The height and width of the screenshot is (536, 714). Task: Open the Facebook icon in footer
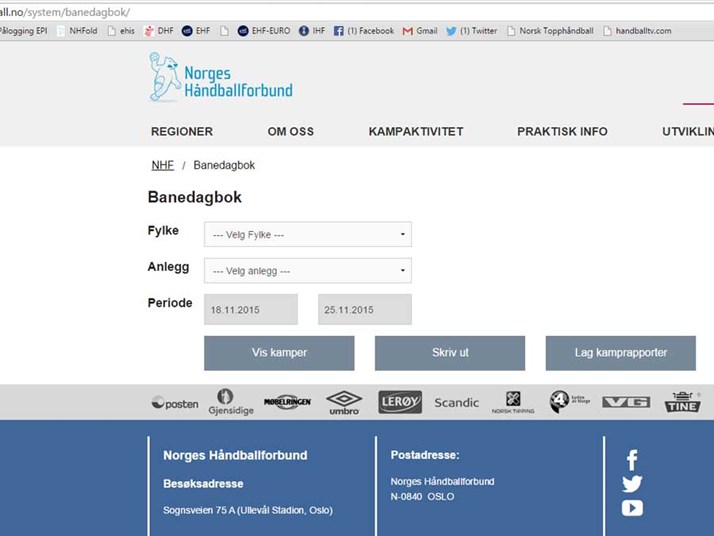coord(632,460)
